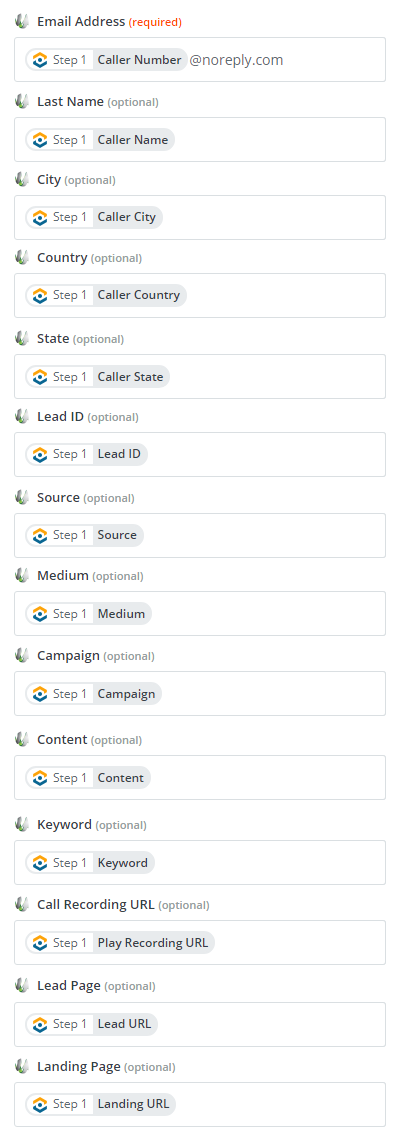Click empty area of the City input field
399x1137 pixels.
[x=276, y=217]
